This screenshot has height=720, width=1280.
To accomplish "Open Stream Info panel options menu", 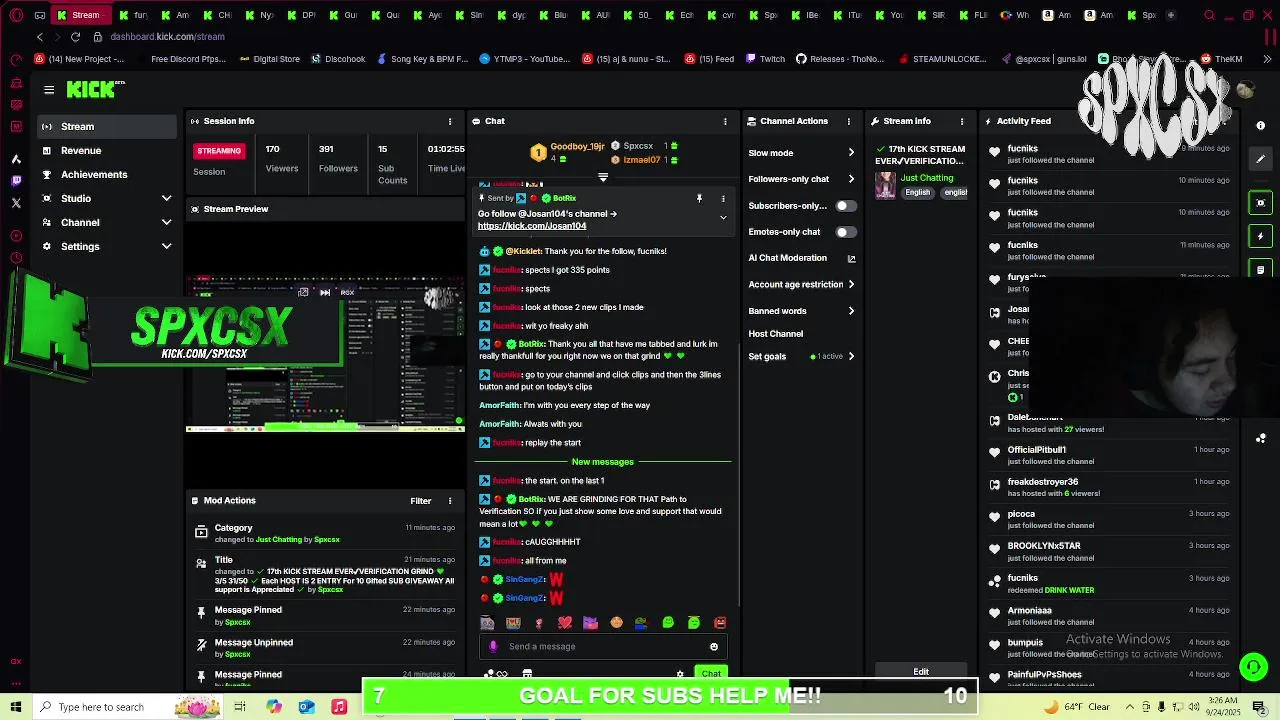I will click(x=962, y=121).
